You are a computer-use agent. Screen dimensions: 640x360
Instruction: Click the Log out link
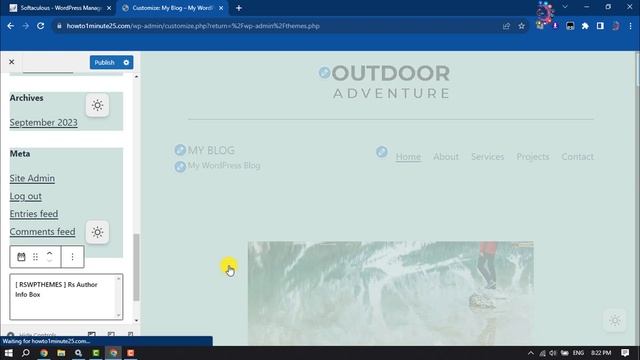click(26, 196)
